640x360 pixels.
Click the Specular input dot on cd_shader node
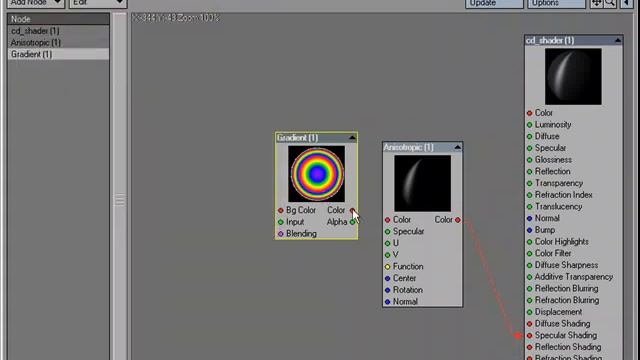529,148
